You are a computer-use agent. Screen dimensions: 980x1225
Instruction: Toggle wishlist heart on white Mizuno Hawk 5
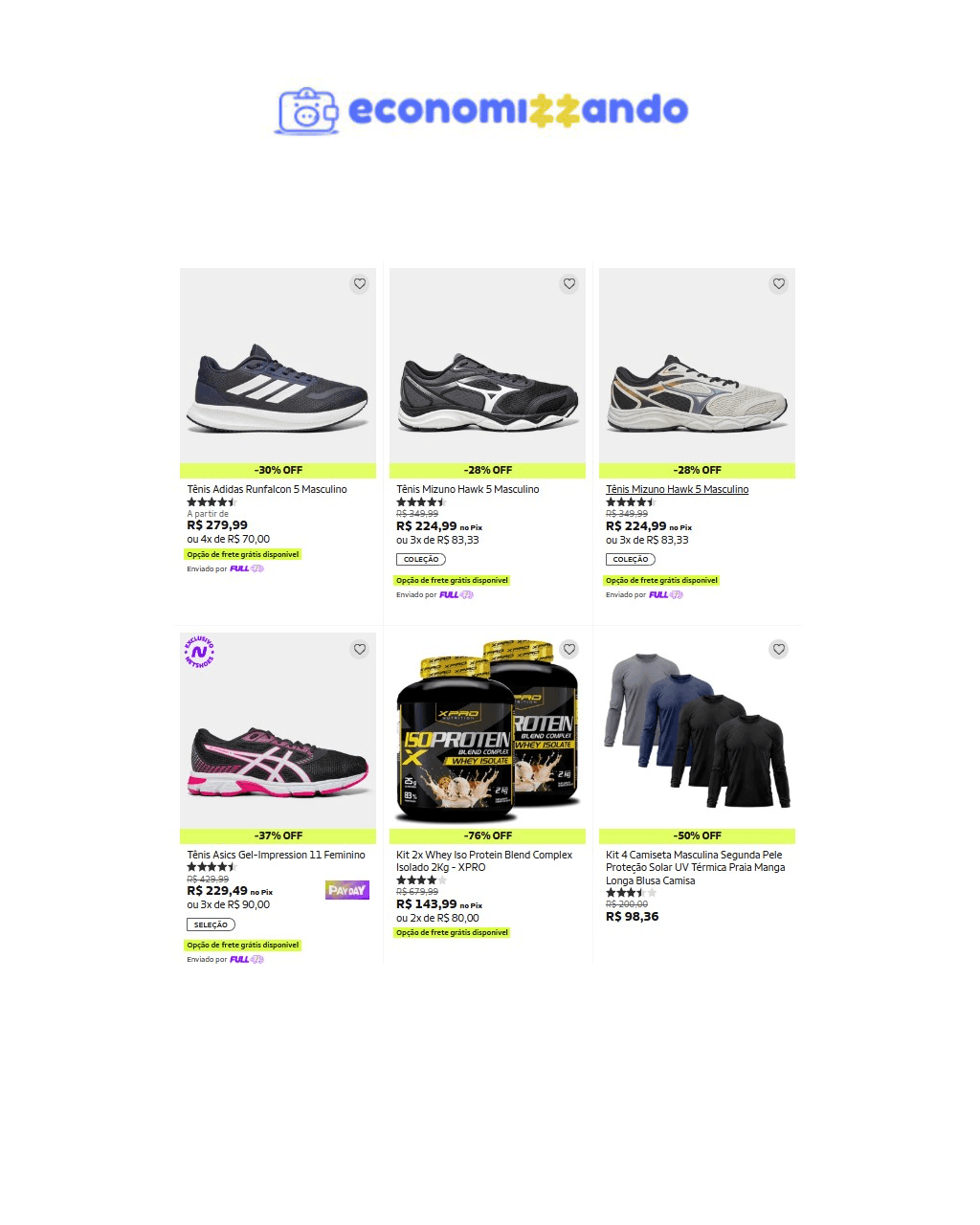(779, 284)
